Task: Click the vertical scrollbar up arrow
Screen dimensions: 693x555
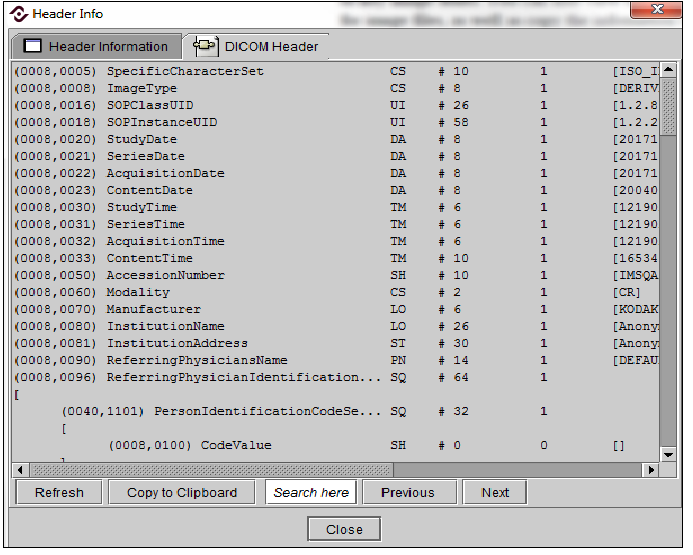Action: [x=668, y=70]
